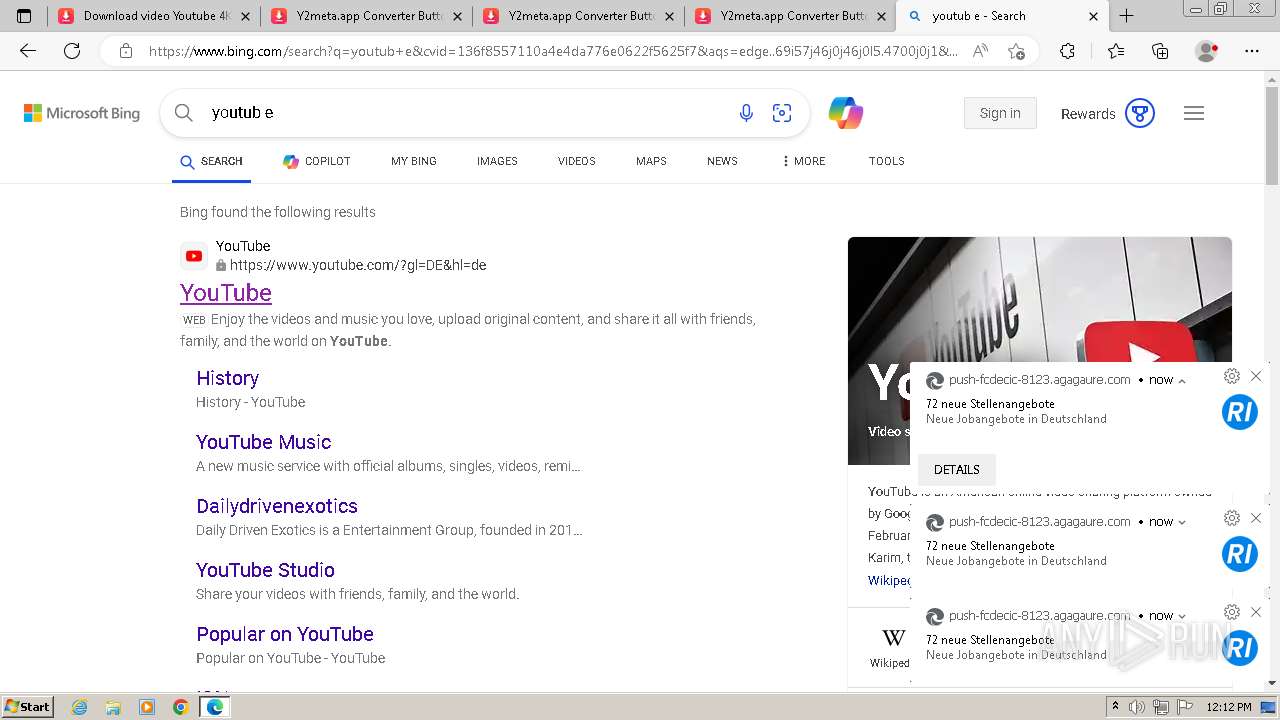This screenshot has width=1280, height=720.
Task: Open the MORE search categories dropdown
Action: click(x=803, y=161)
